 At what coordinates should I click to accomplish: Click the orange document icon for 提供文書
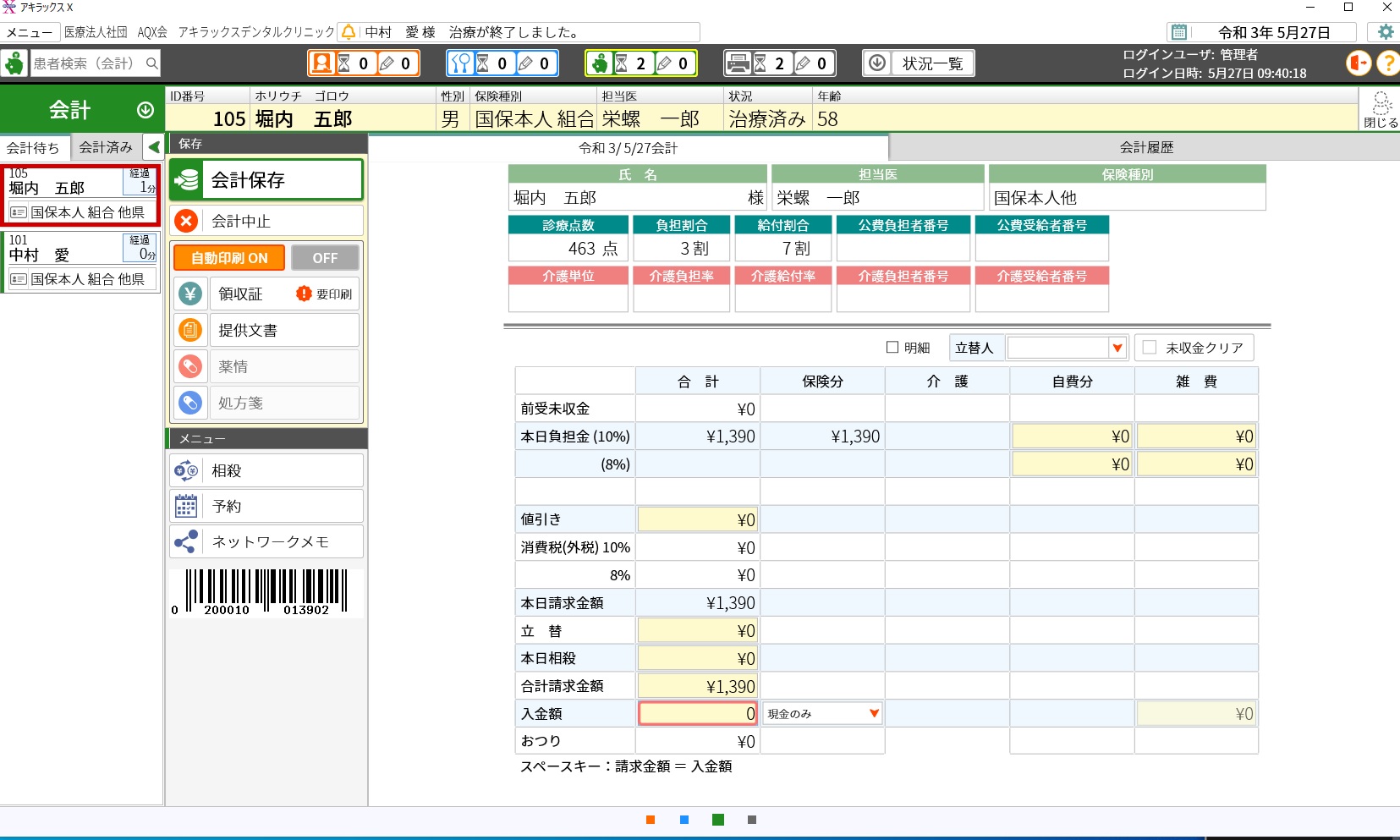pyautogui.click(x=190, y=330)
